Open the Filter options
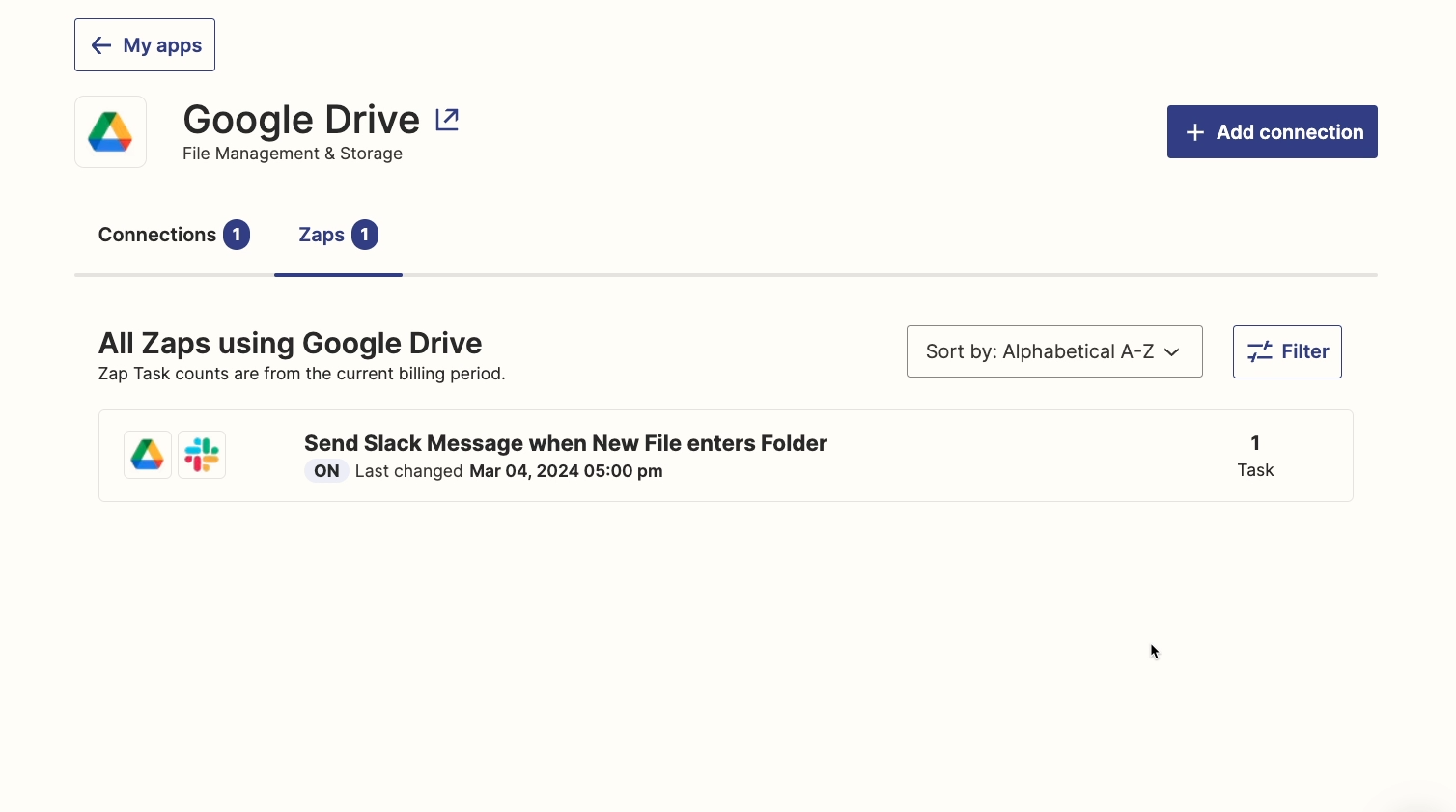The height and width of the screenshot is (812, 1456). pyautogui.click(x=1287, y=351)
